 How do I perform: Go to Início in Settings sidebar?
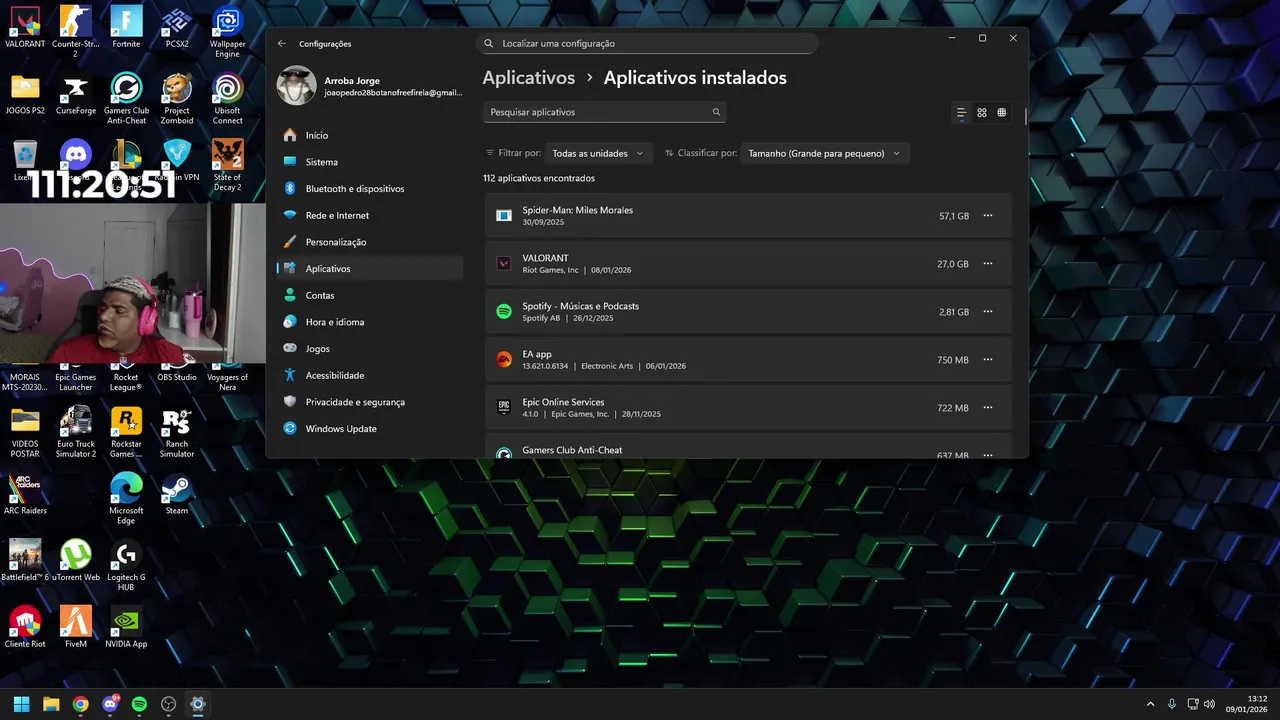369,135
